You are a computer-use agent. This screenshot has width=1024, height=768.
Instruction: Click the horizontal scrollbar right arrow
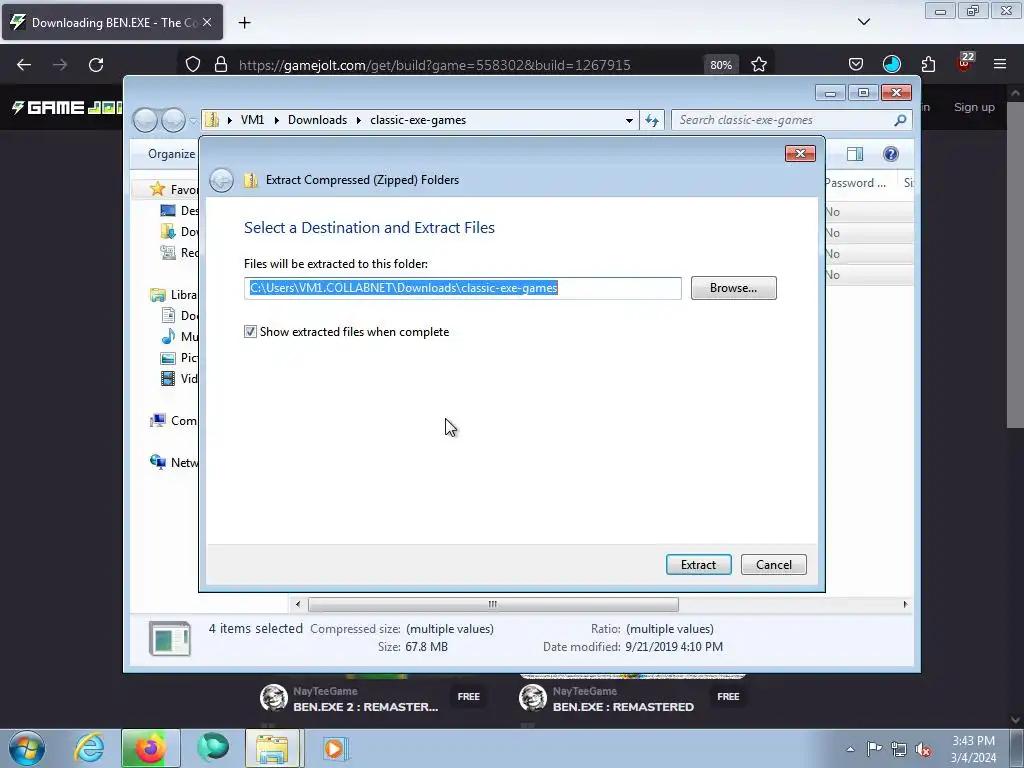point(905,604)
